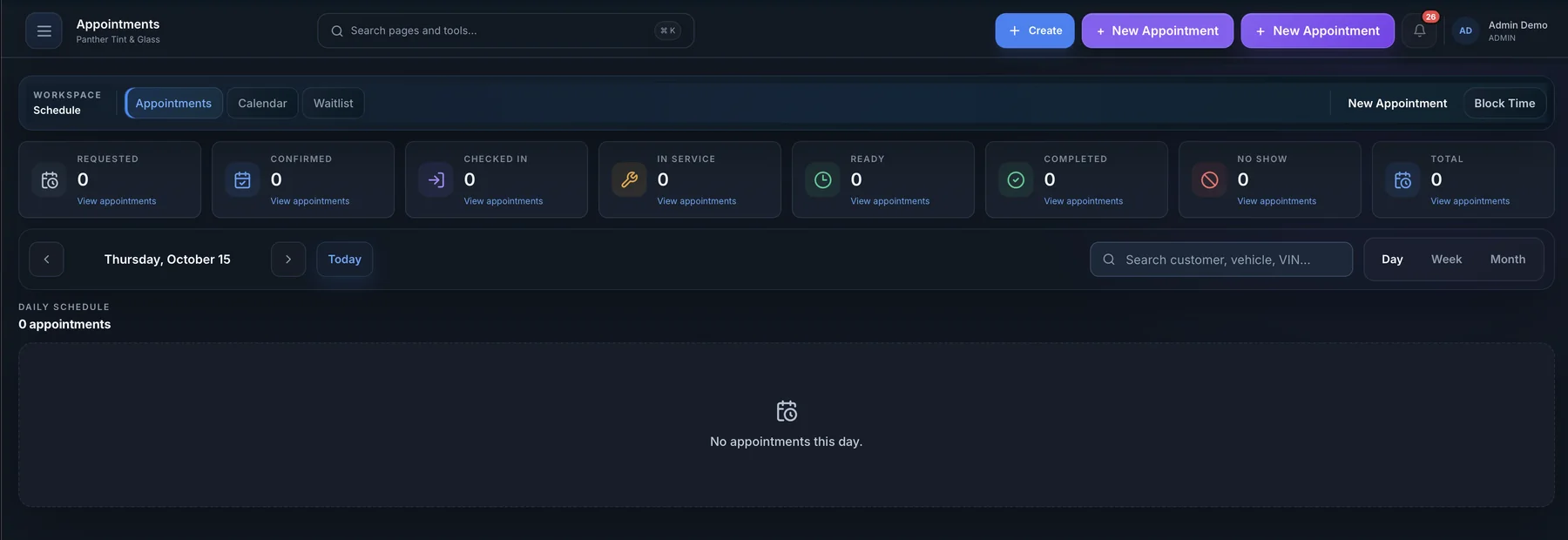
Task: Switch to Day view
Action: [x=1392, y=260]
